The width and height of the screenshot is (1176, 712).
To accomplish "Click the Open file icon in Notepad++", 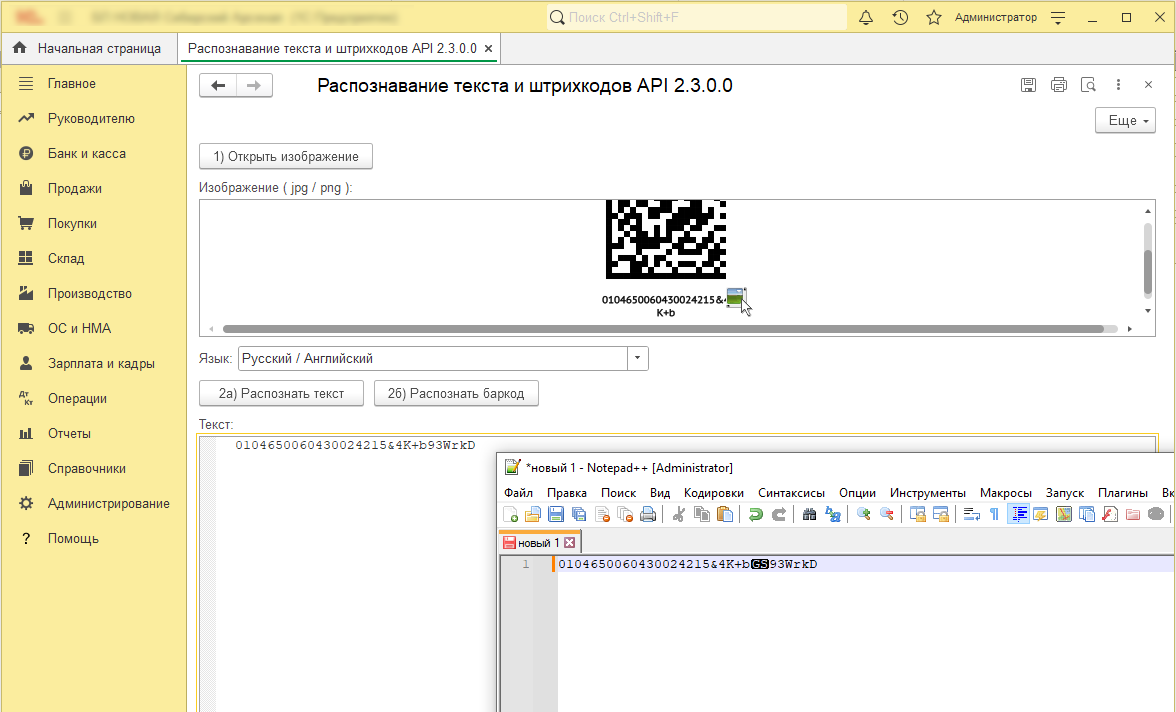I will (x=532, y=514).
